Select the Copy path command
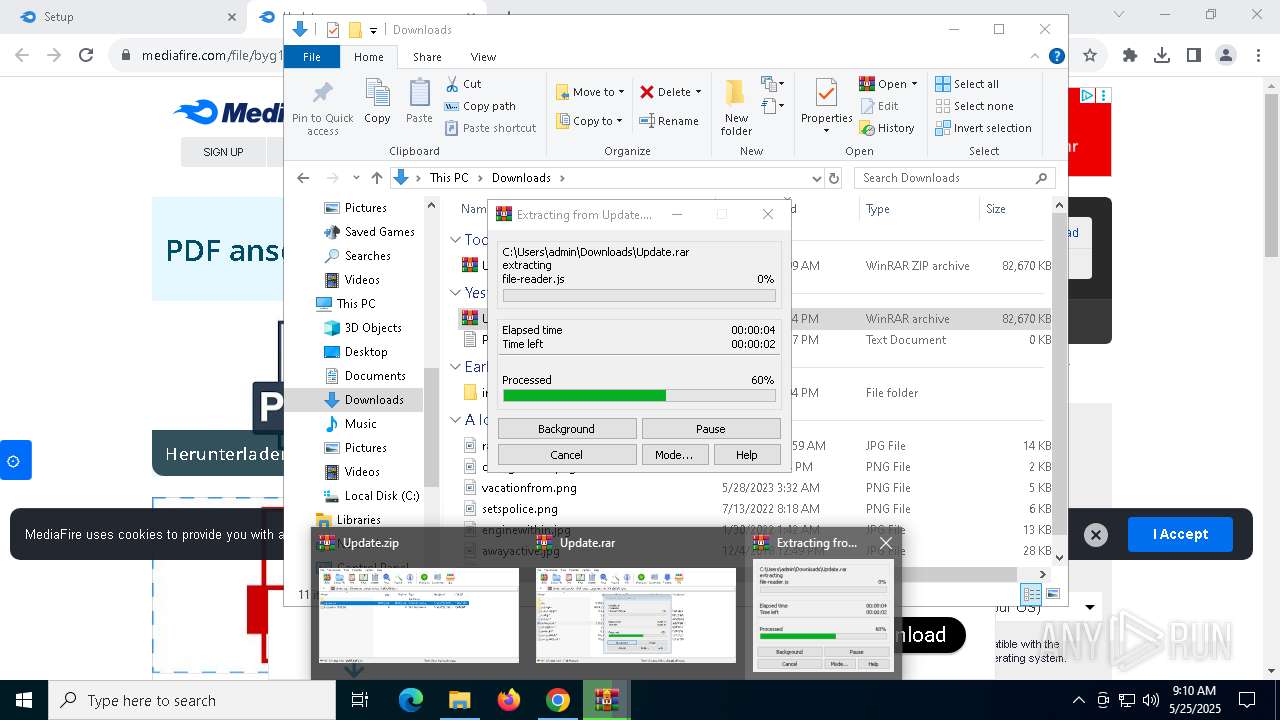 point(481,106)
